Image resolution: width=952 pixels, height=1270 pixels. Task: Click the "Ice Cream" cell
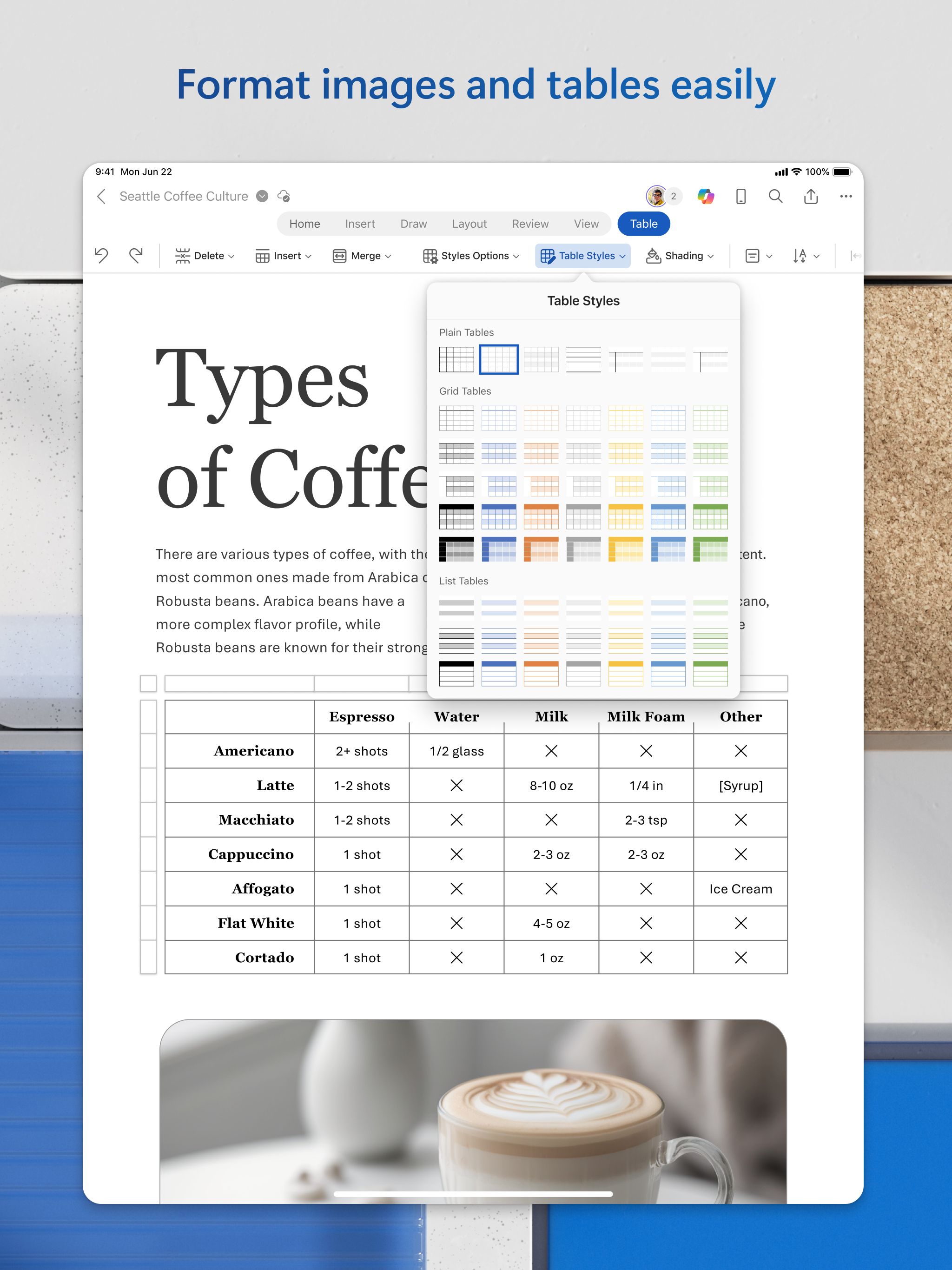point(740,889)
